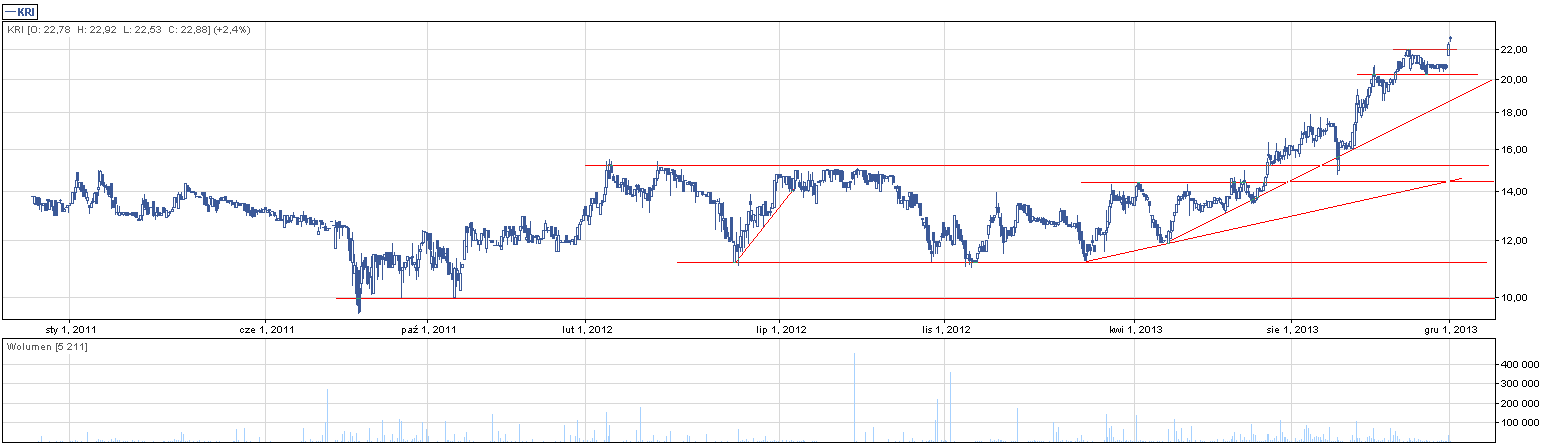Select the gru 1, 2013 date label

(x=1450, y=328)
